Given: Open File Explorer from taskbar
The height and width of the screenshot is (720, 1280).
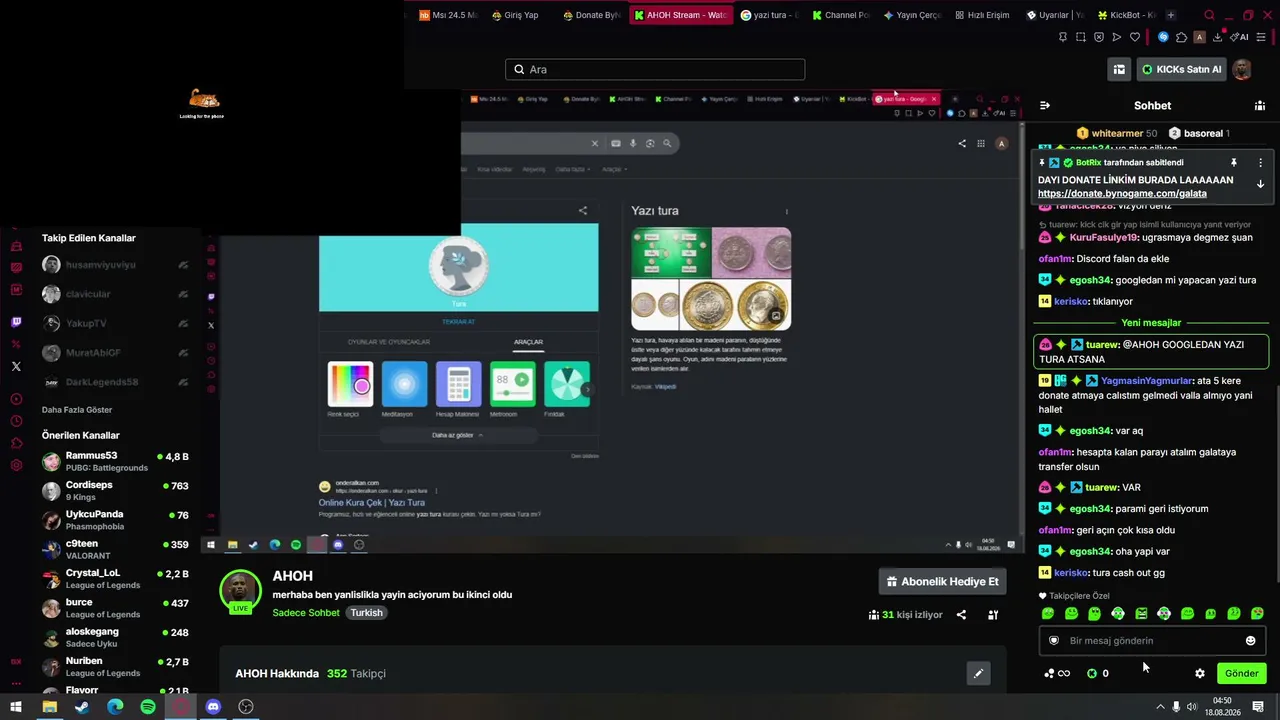Looking at the screenshot, I should tap(49, 707).
